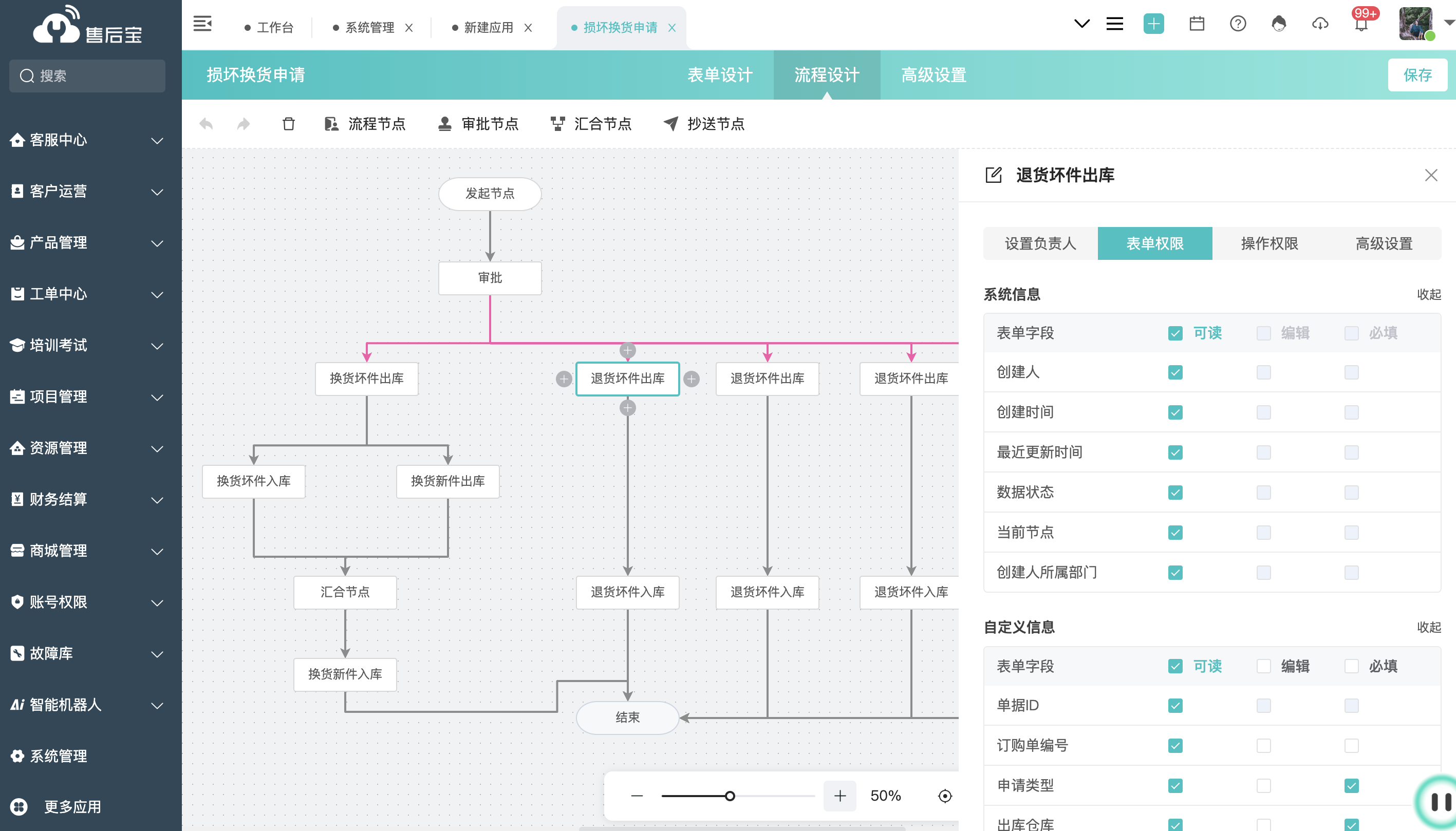This screenshot has height=831, width=1456.
Task: Switch to 操作权限 tab in panel
Action: click(1270, 244)
